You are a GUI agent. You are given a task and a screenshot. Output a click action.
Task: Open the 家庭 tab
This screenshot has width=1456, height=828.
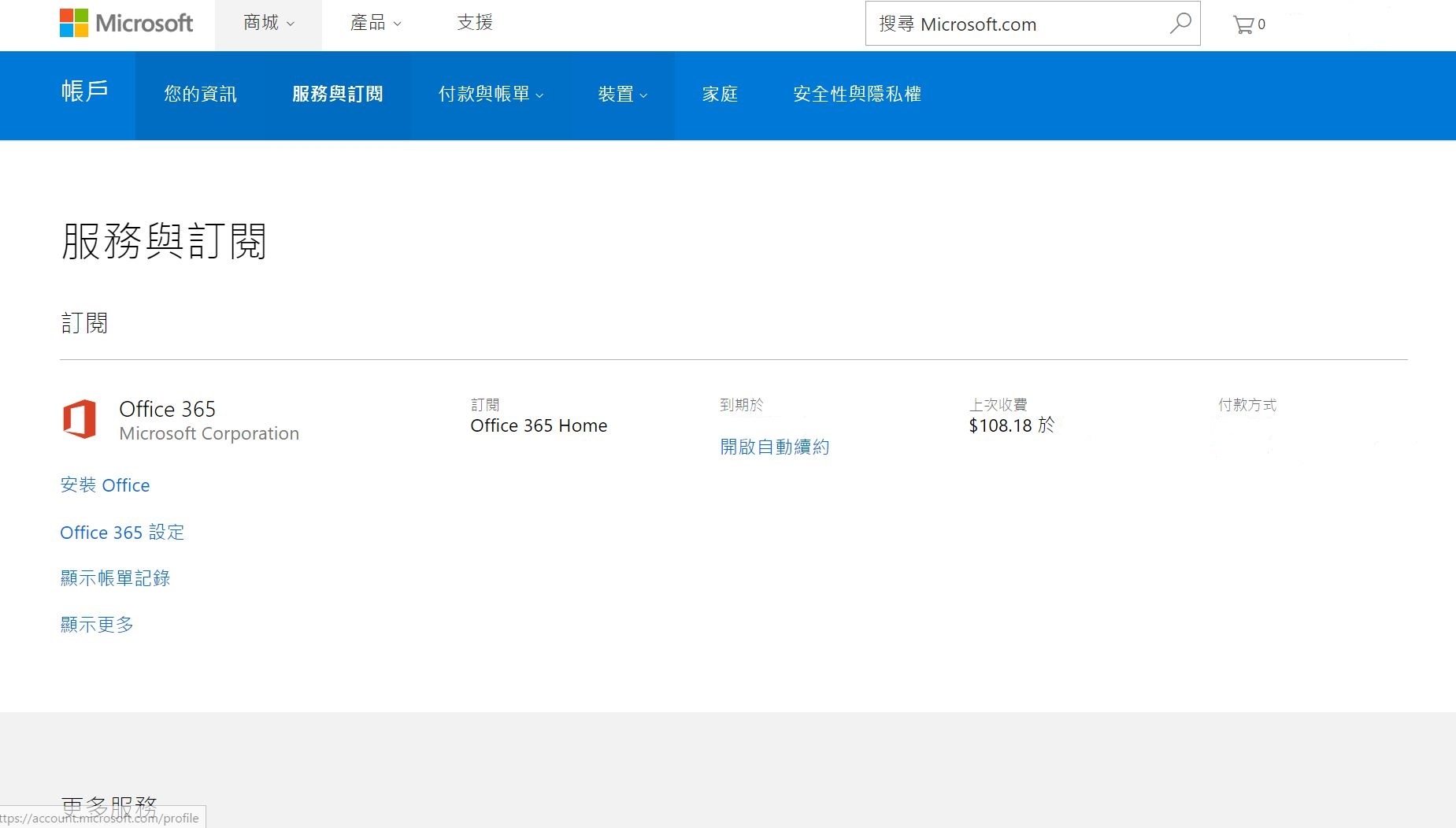point(720,95)
